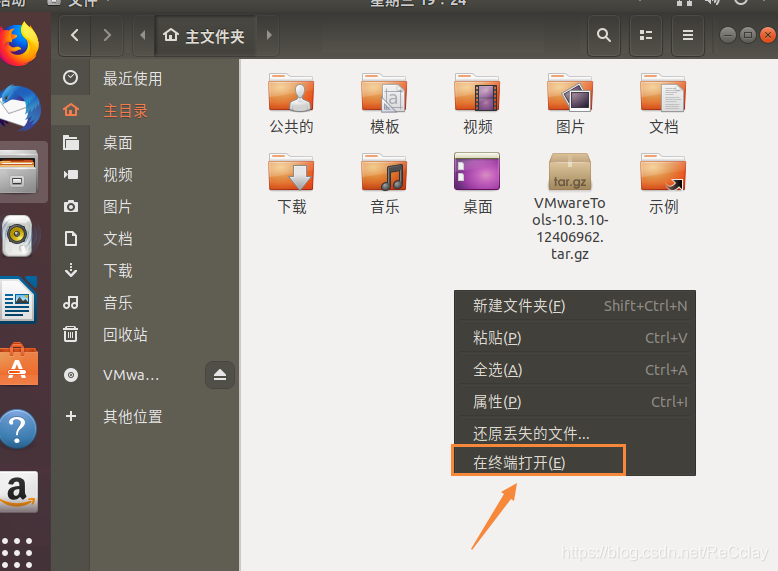Choose 全选 from context menu
Screen dimensions: 778x571
[x=575, y=370]
